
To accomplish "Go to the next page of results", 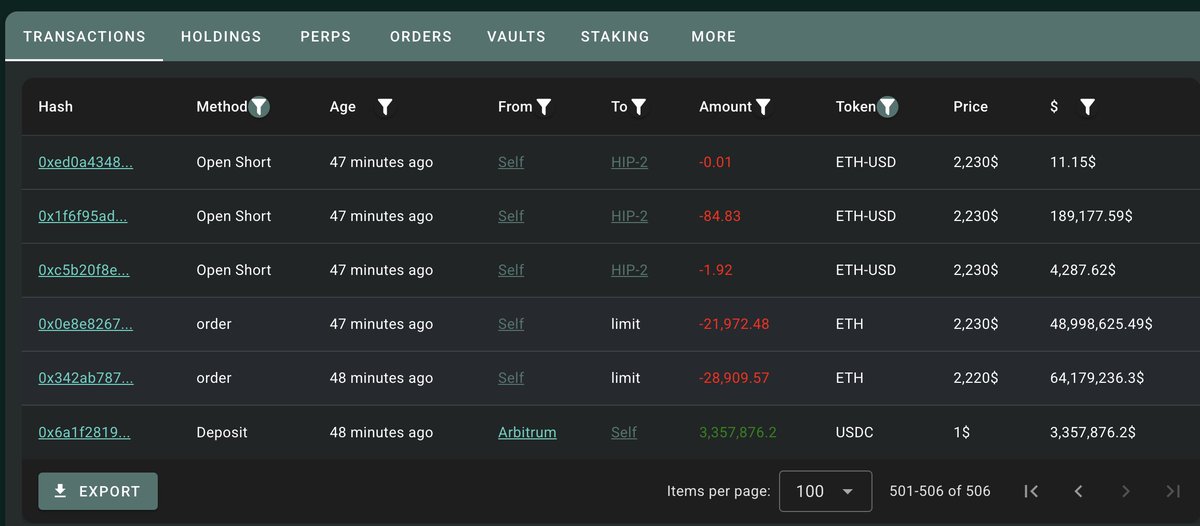I will pyautogui.click(x=1126, y=491).
